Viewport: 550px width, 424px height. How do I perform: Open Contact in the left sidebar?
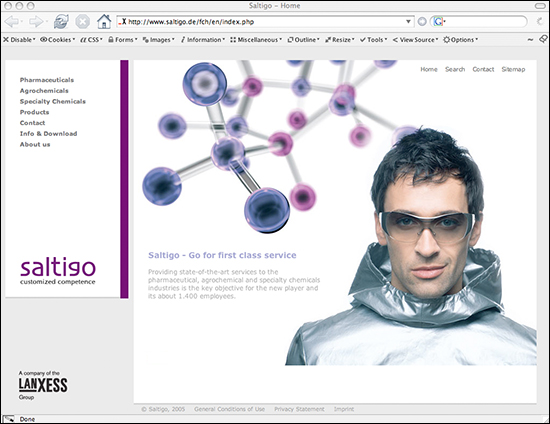point(32,123)
